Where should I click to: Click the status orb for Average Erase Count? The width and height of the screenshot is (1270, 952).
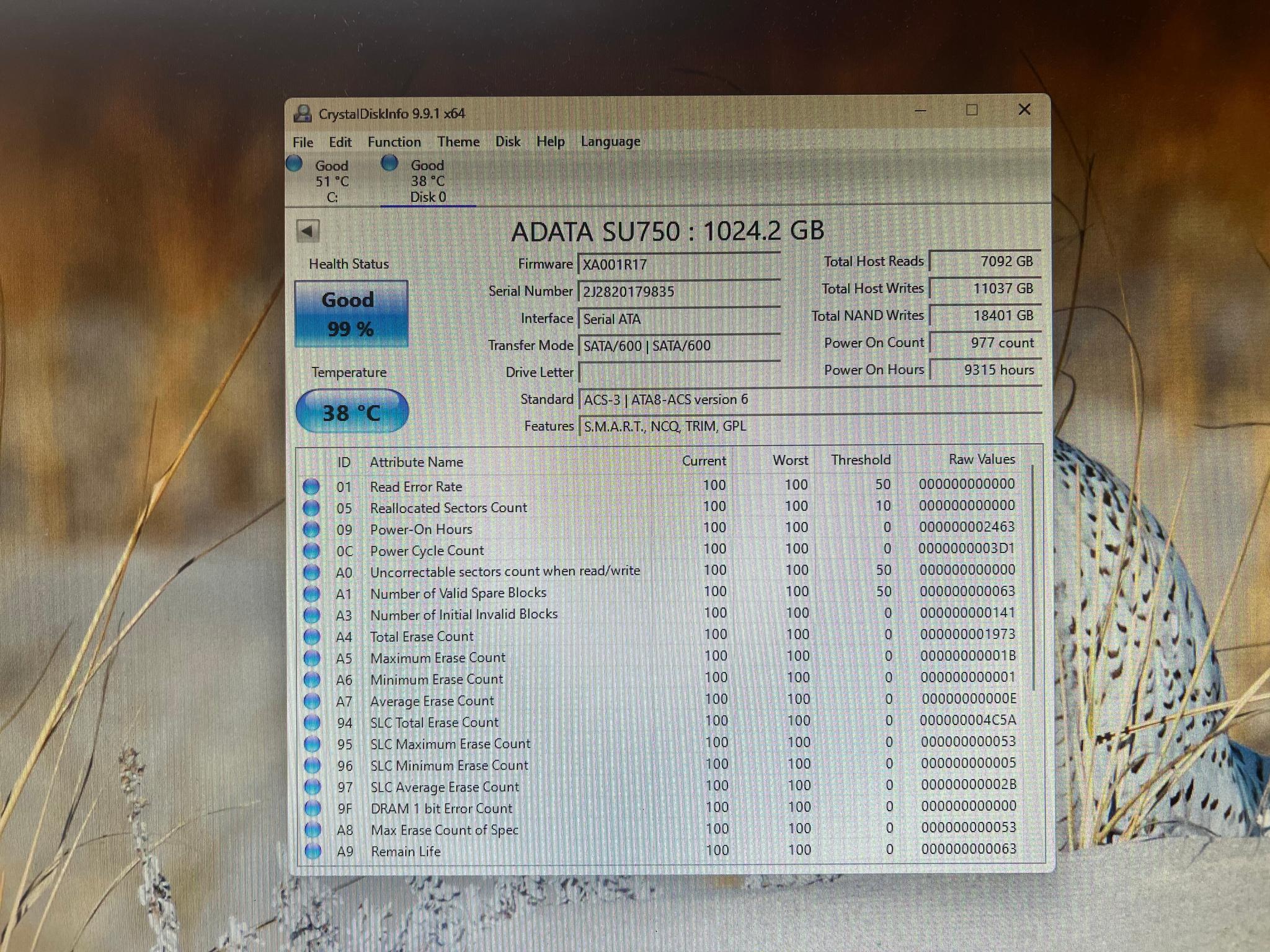[x=312, y=702]
